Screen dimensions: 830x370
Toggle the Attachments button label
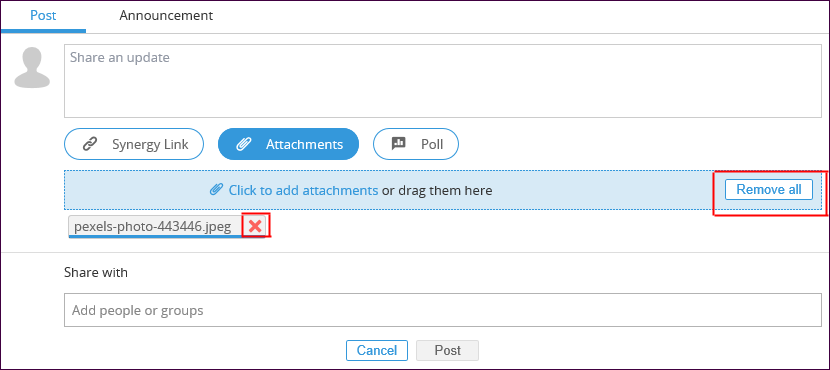304,144
